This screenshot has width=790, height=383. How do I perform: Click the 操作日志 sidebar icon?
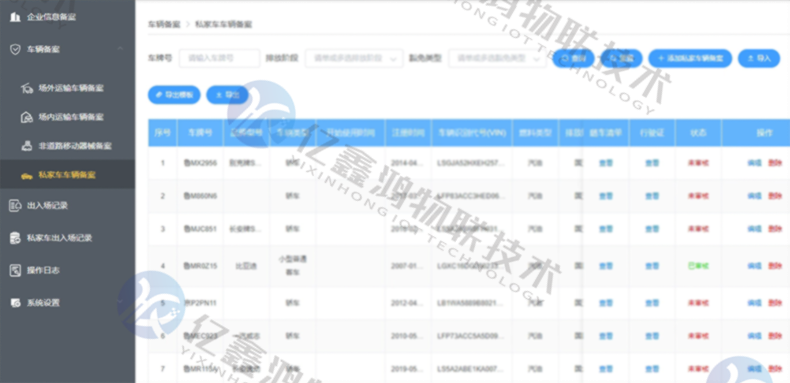(16, 270)
